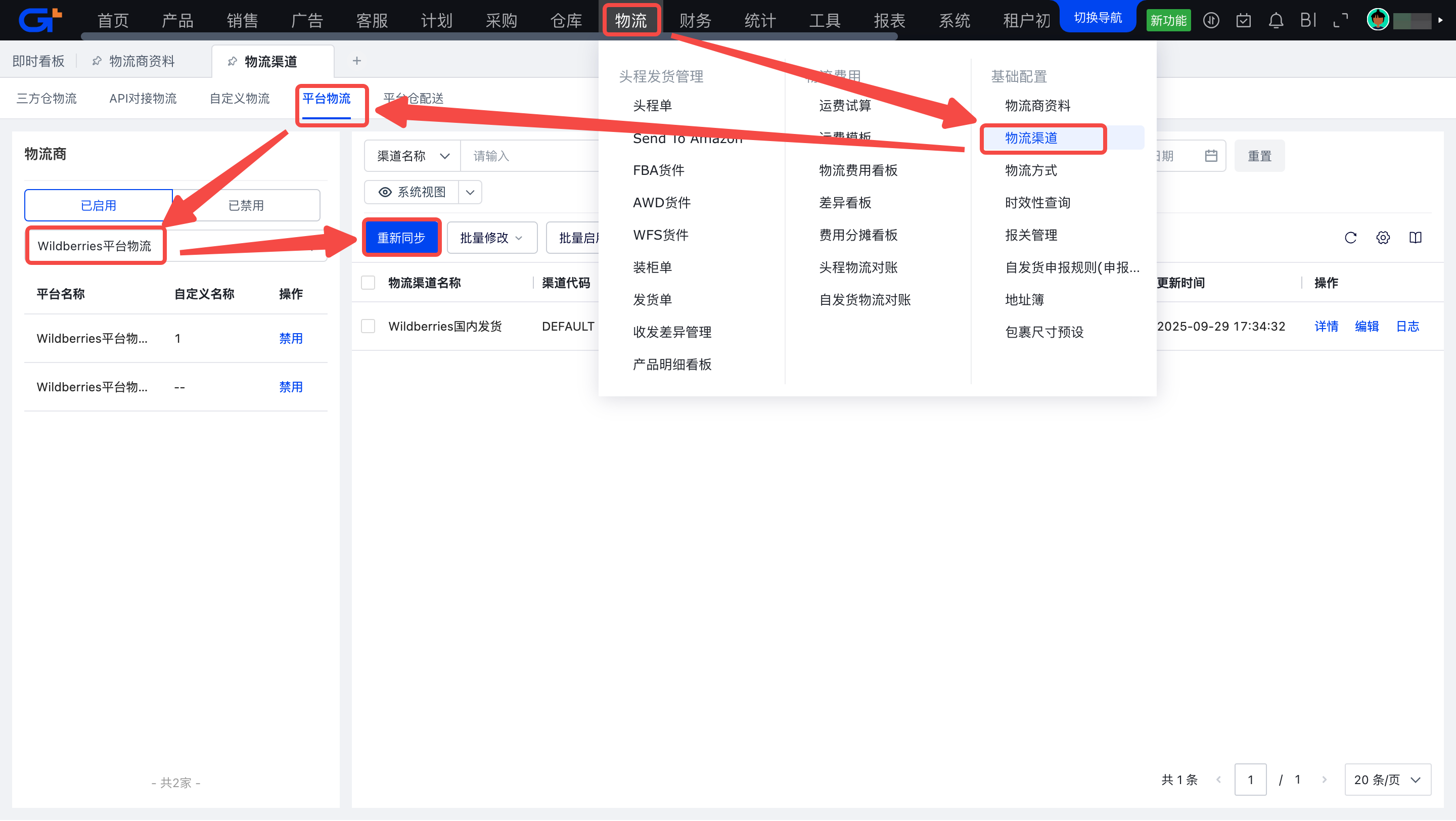Open column settings gear icon
The height and width of the screenshot is (821, 1456).
tap(1383, 238)
